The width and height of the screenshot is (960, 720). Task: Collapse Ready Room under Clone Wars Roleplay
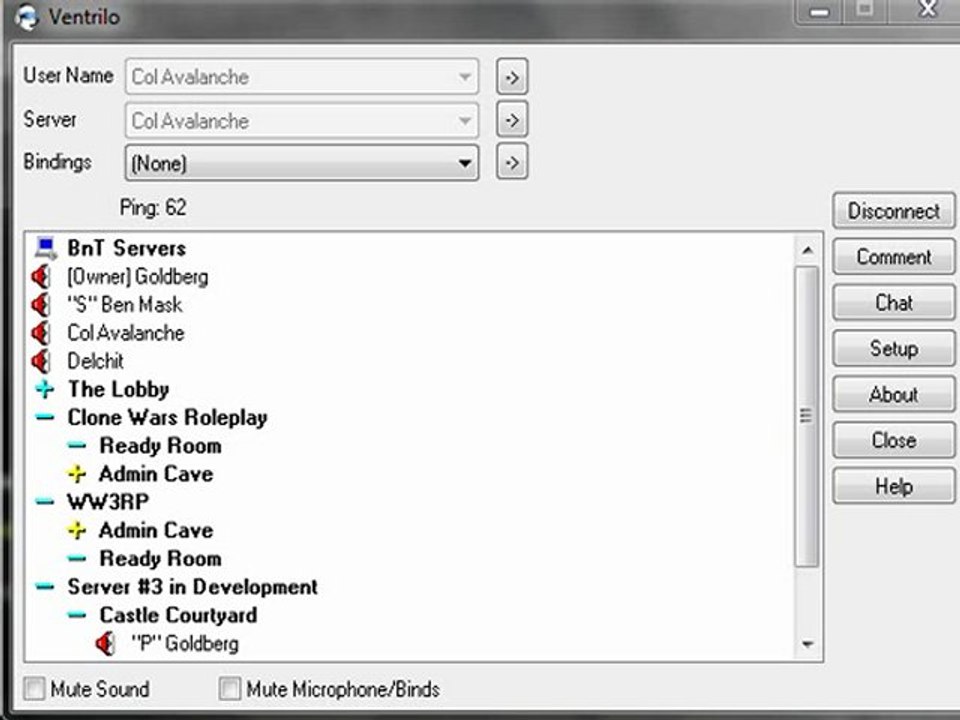click(77, 446)
